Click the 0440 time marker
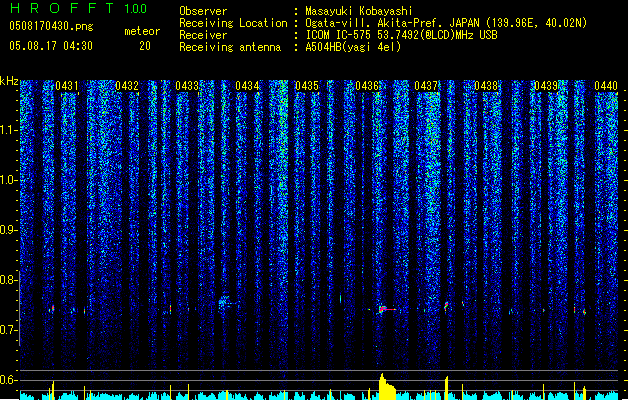 pyautogui.click(x=606, y=86)
